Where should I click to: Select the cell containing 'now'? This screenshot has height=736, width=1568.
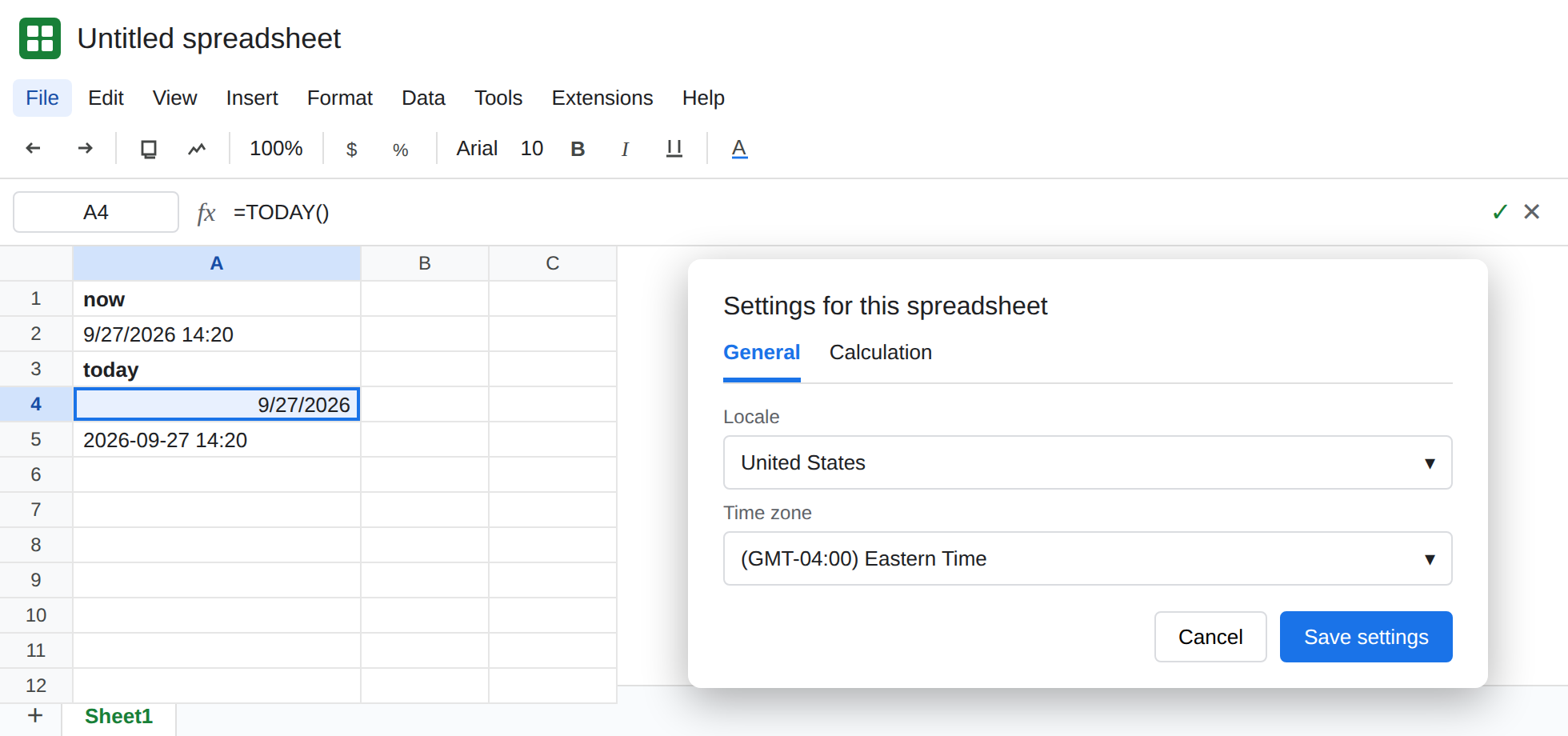click(217, 299)
